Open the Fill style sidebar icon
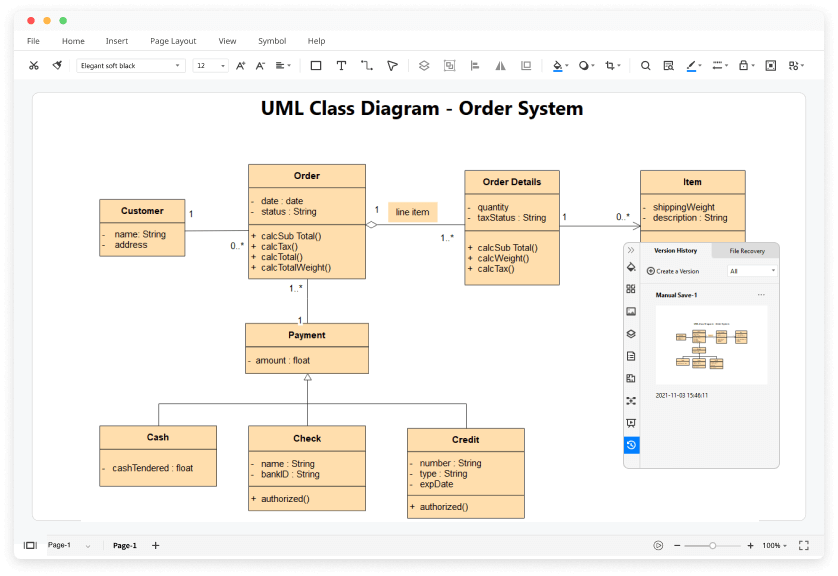The width and height of the screenshot is (838, 576). click(x=631, y=267)
